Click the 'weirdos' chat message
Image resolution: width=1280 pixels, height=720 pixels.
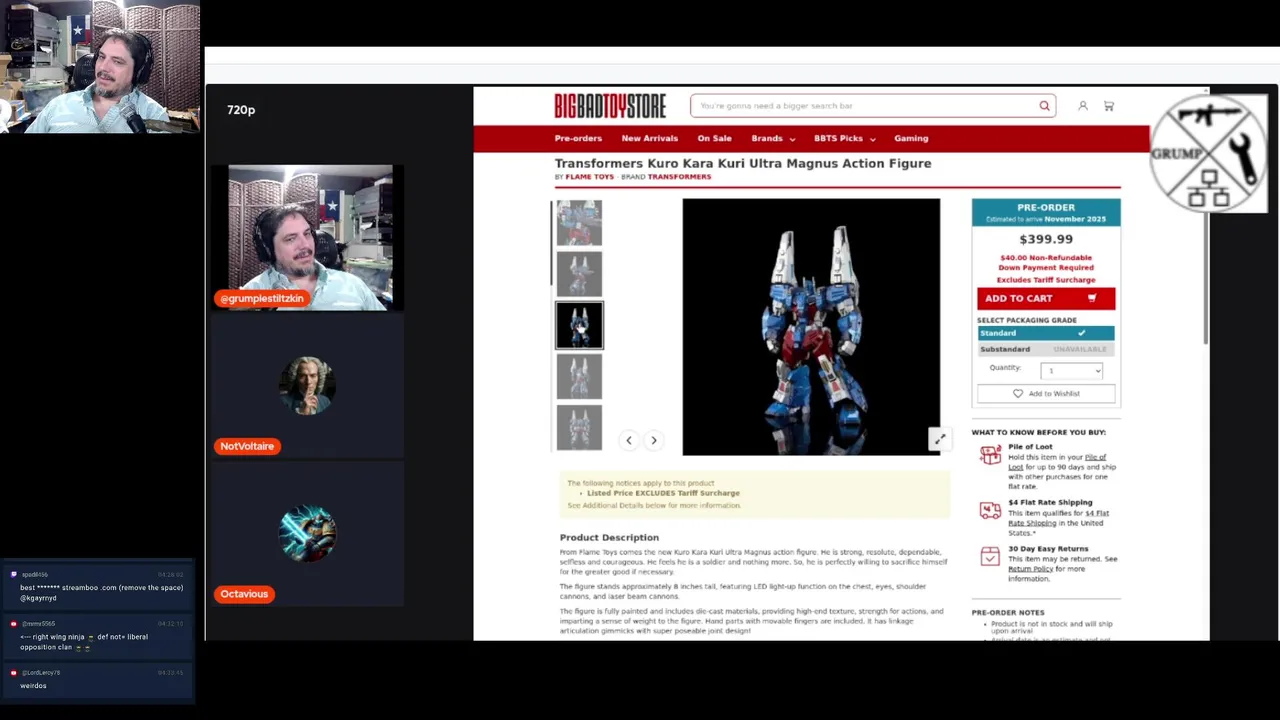click(x=33, y=686)
